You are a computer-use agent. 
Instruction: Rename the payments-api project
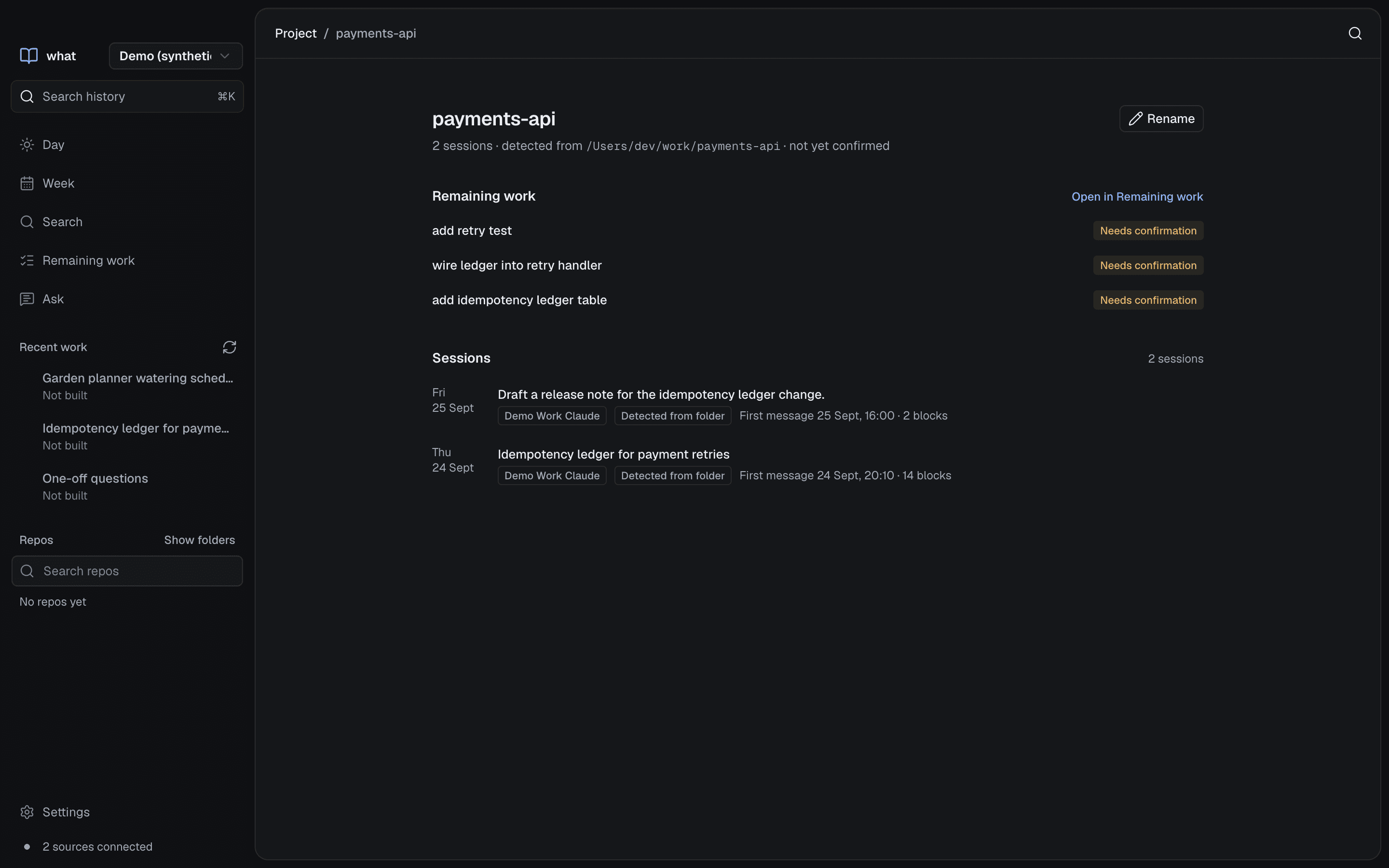click(x=1161, y=119)
